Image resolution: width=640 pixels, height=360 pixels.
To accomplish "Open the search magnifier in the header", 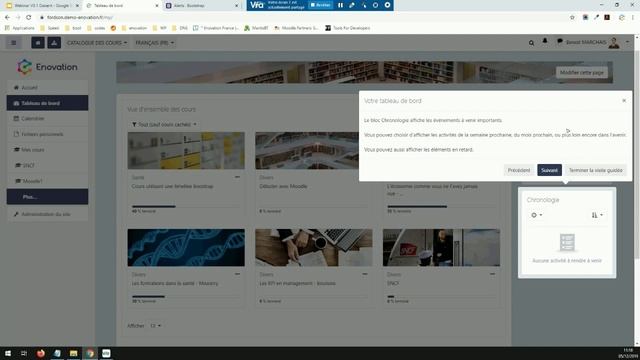I will point(531,42).
